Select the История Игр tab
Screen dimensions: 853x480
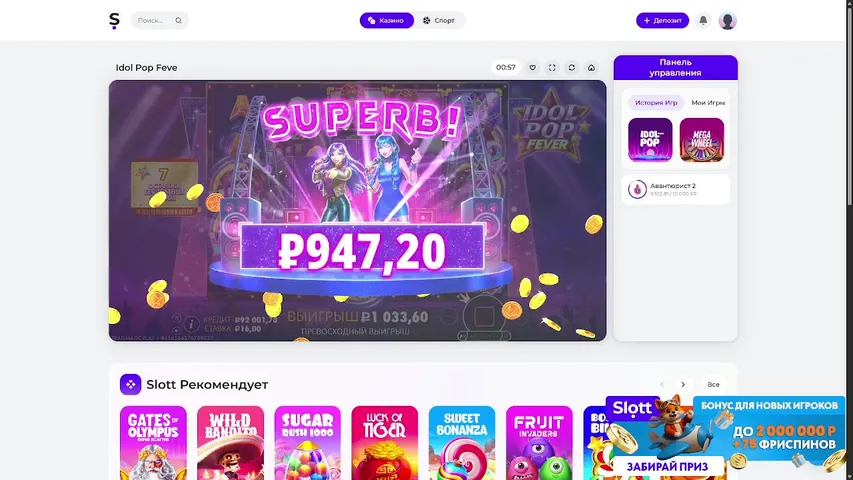click(656, 102)
